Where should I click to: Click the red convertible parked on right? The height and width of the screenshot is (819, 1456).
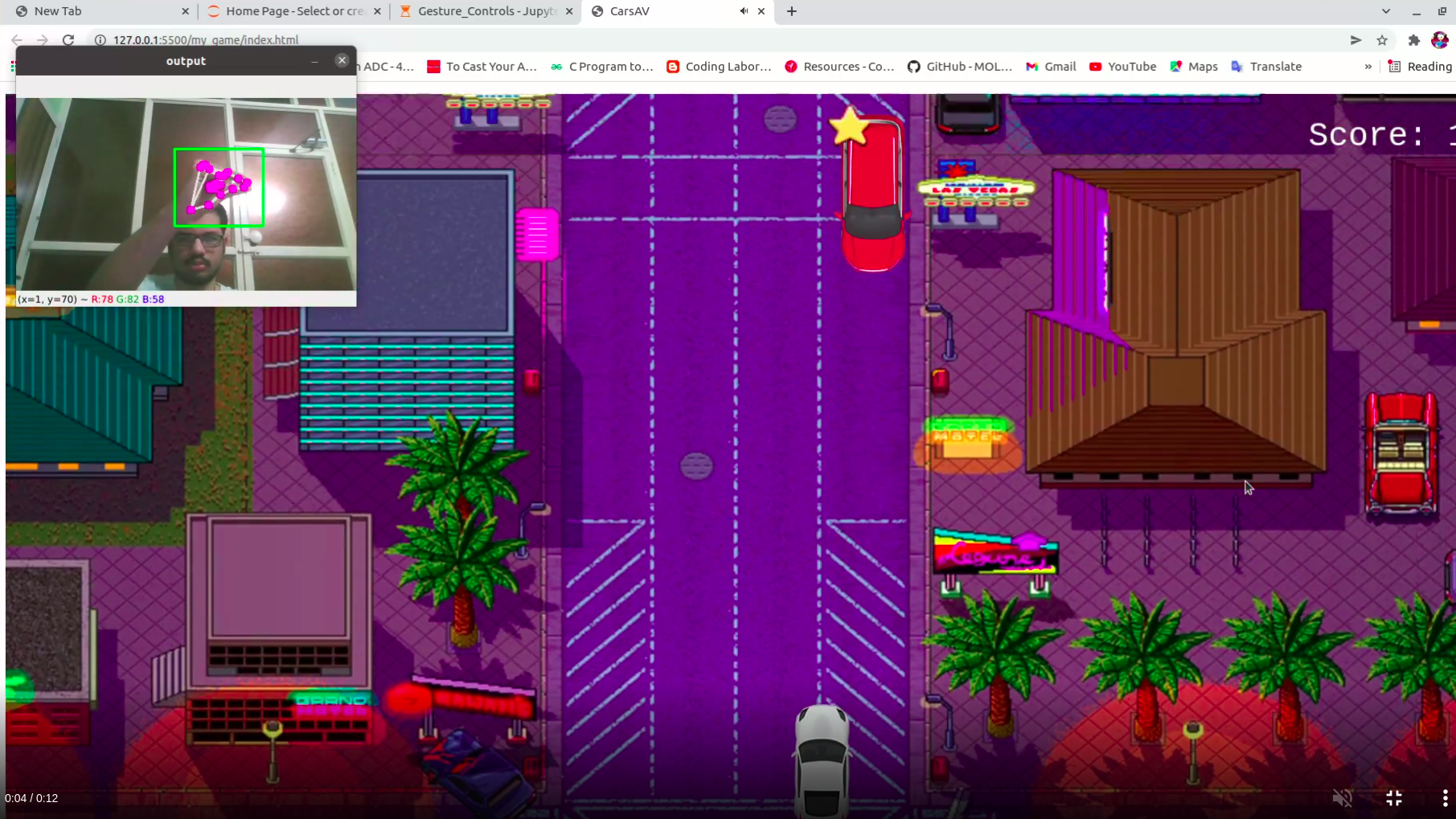(x=1403, y=454)
